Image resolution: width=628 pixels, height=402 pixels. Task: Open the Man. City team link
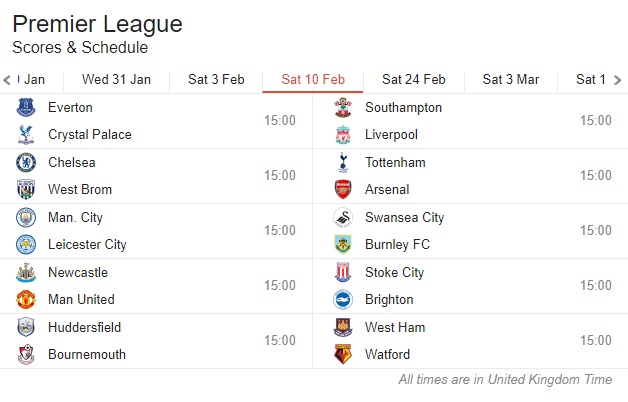(x=75, y=217)
